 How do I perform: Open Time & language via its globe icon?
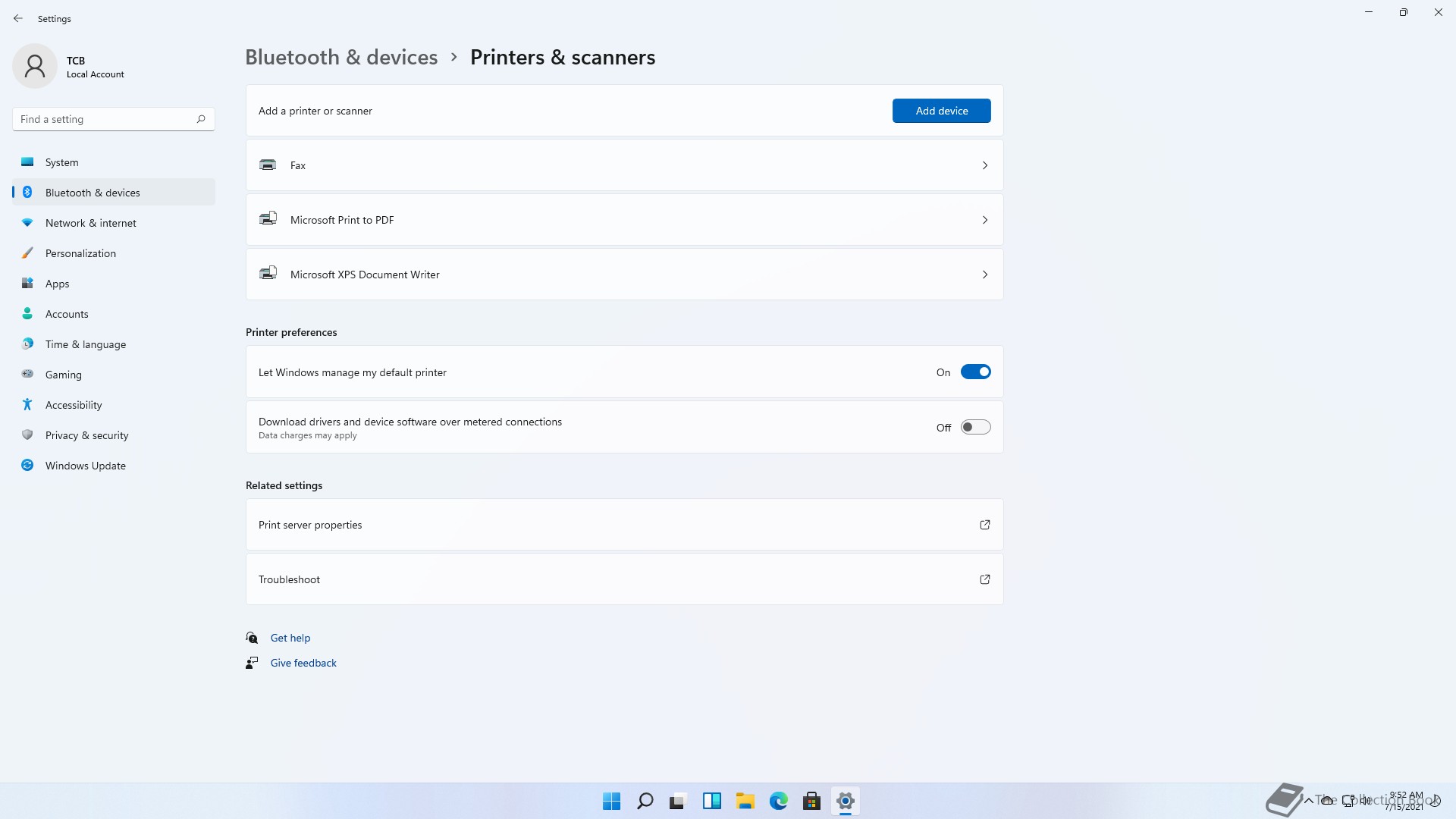tap(27, 344)
